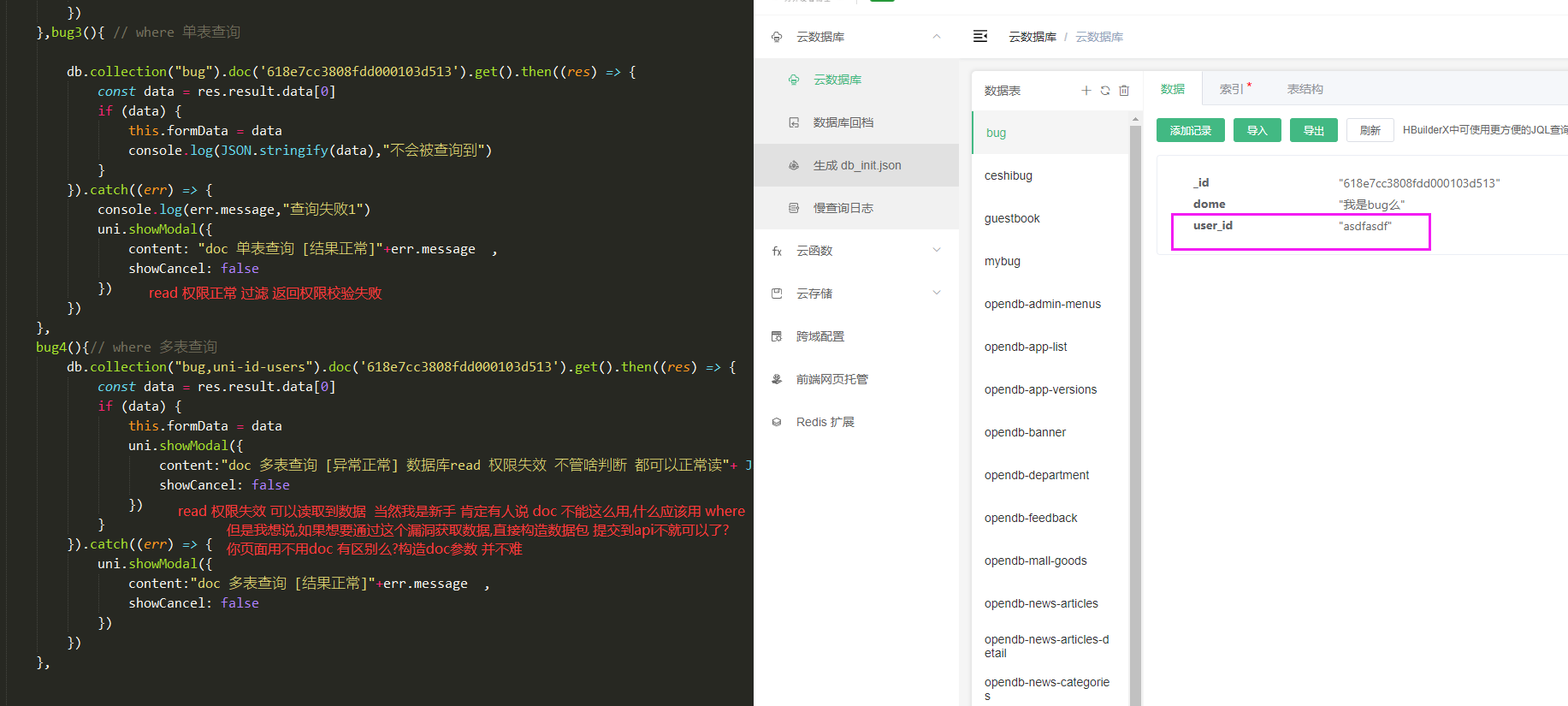Click the 导入 import button

click(x=1257, y=130)
